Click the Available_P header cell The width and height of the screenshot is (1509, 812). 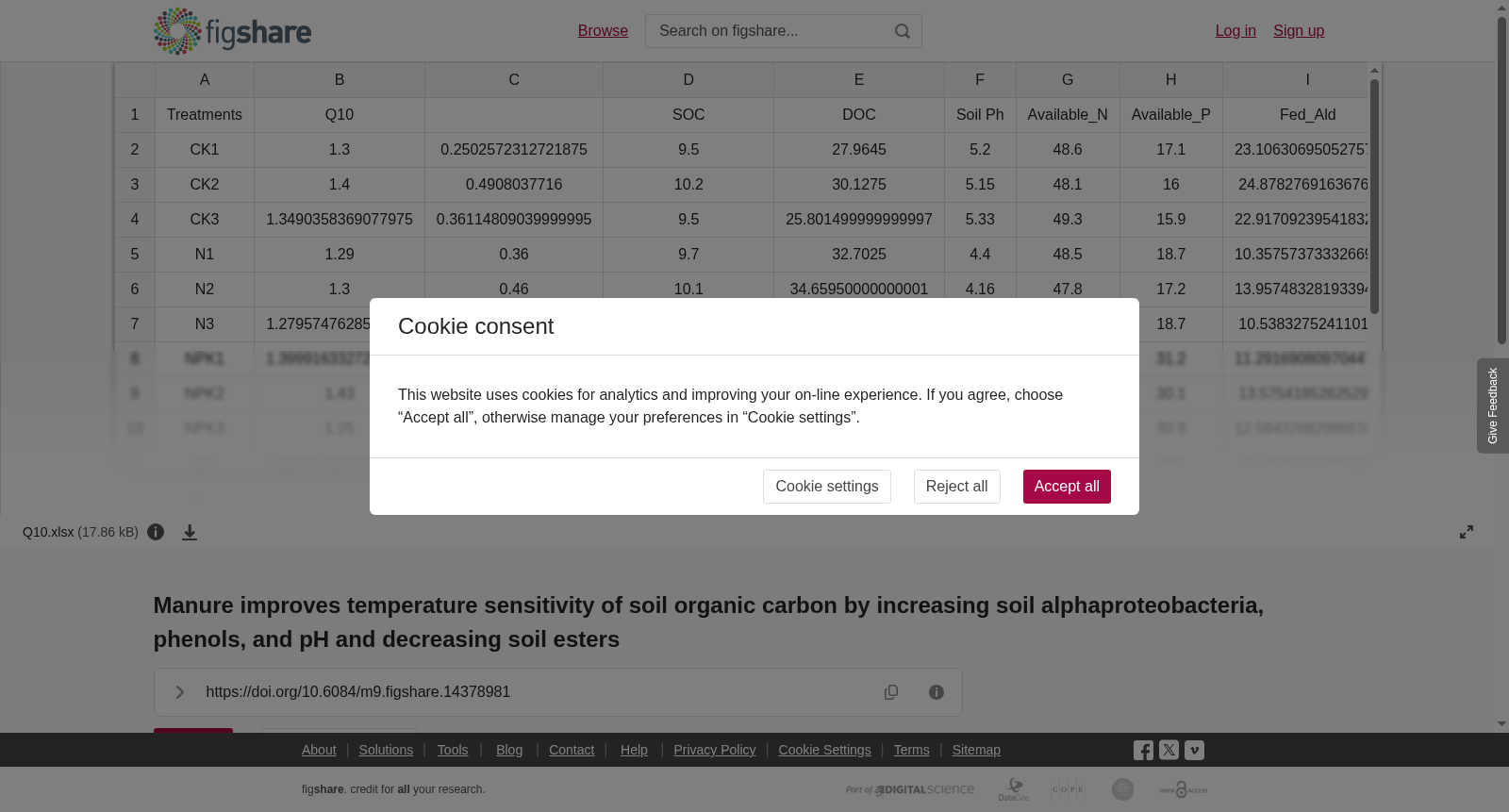(1171, 115)
